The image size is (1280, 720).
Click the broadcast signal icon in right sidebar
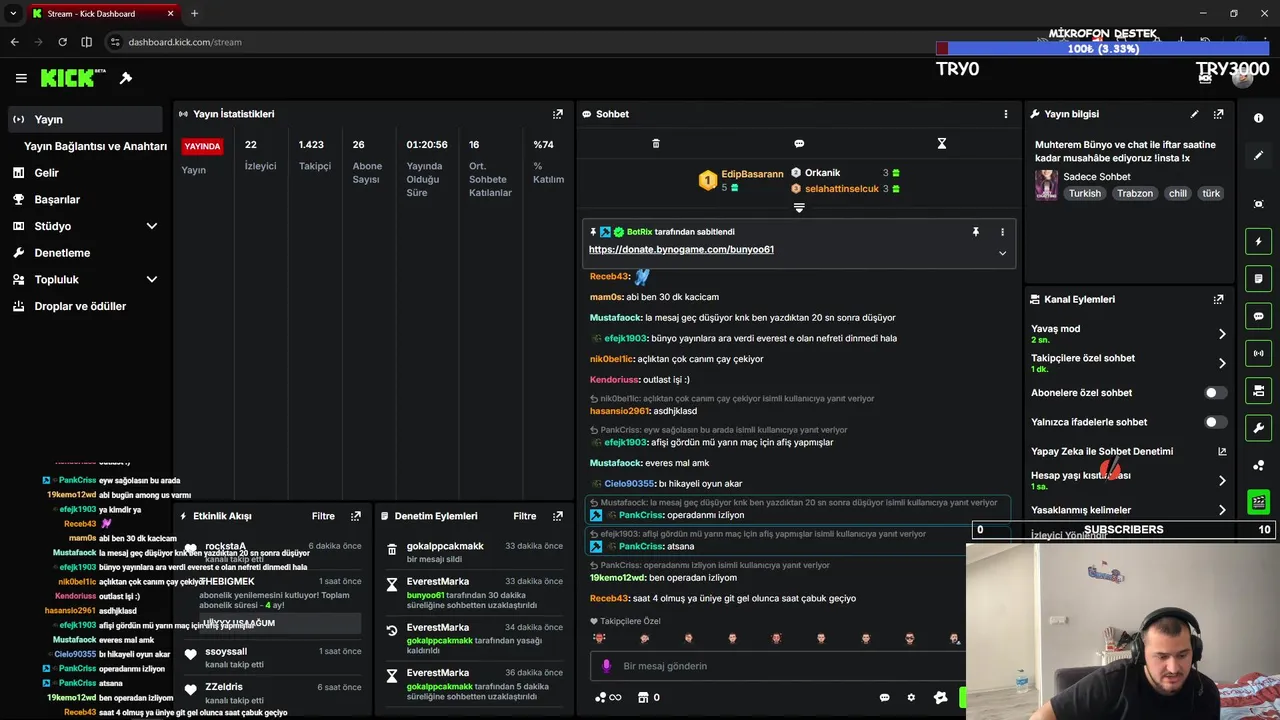click(x=1258, y=353)
